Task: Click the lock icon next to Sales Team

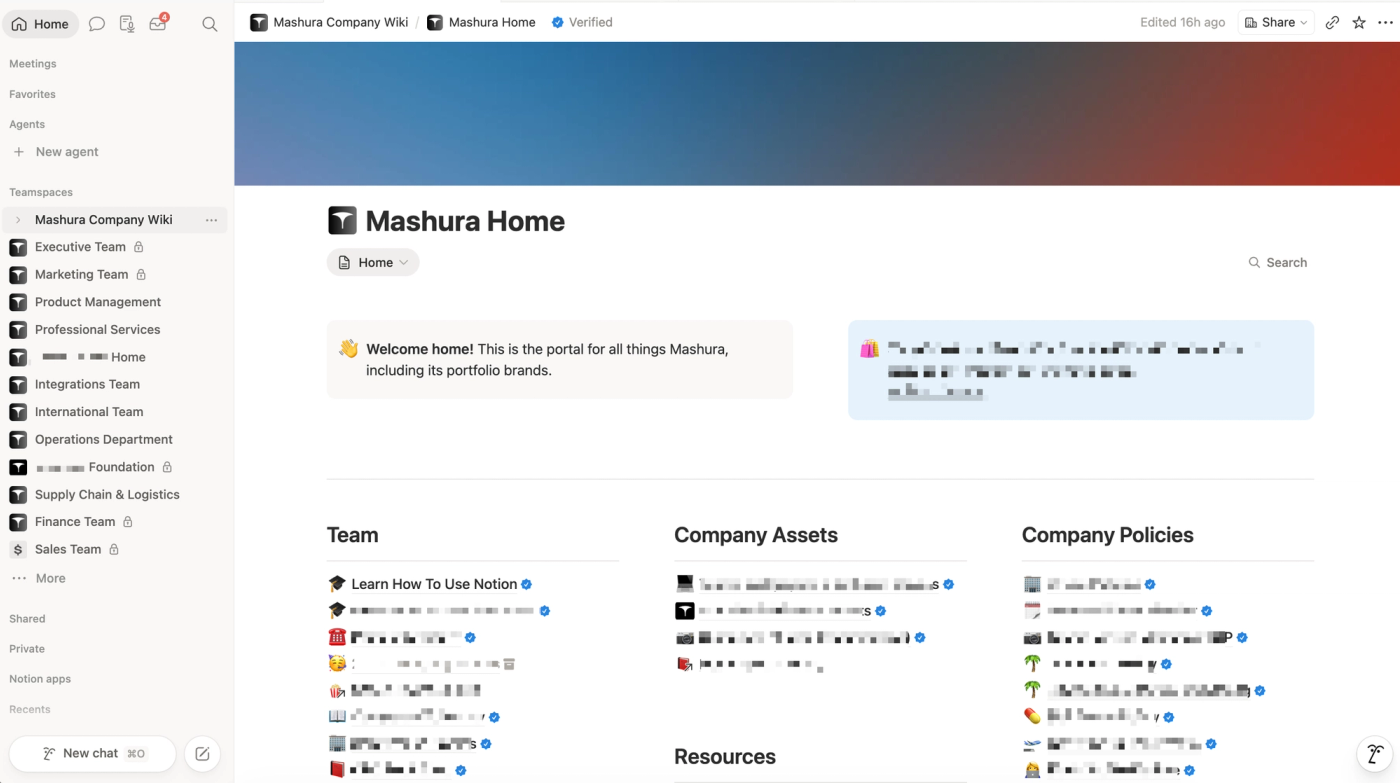Action: (114, 549)
